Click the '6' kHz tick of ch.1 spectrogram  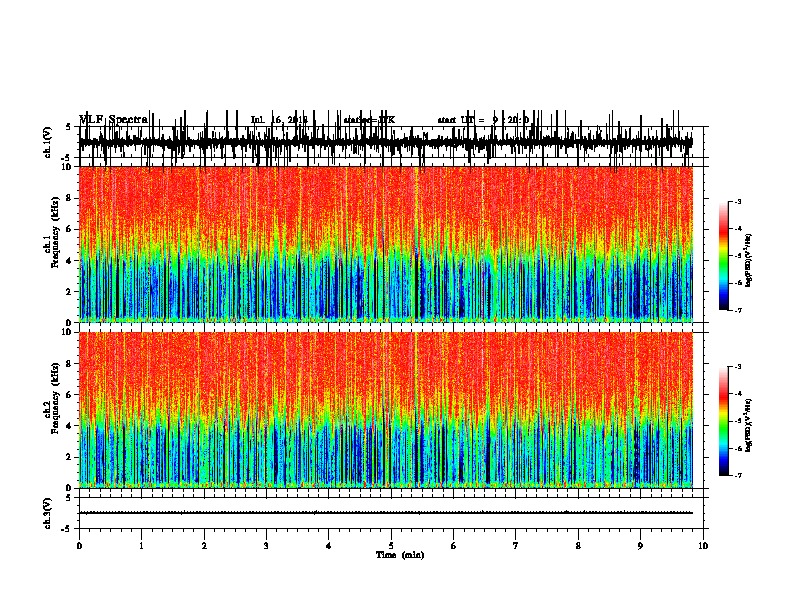pyautogui.click(x=69, y=229)
